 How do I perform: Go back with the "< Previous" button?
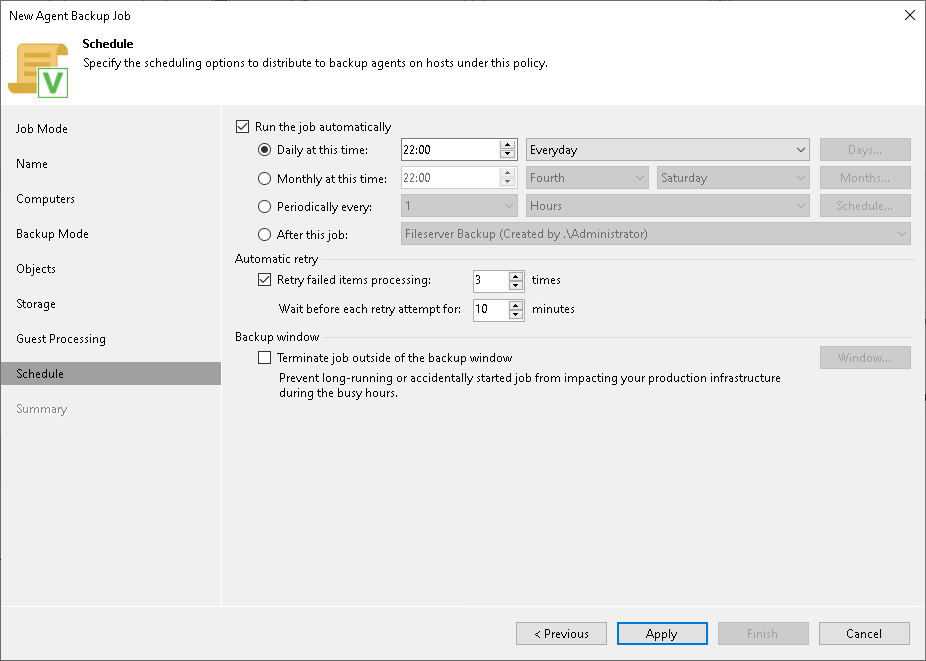561,633
